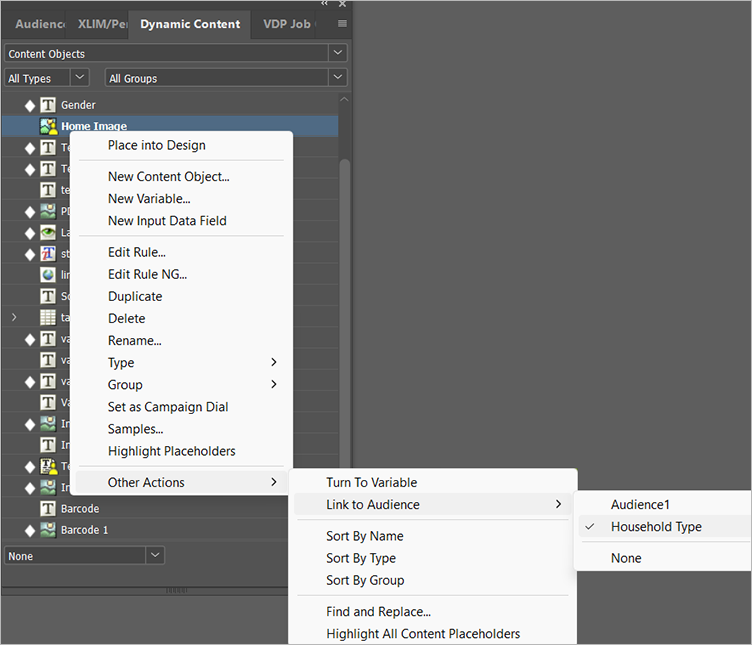This screenshot has width=752, height=645.
Task: Open the All Groups filter dropdown
Action: click(x=338, y=77)
